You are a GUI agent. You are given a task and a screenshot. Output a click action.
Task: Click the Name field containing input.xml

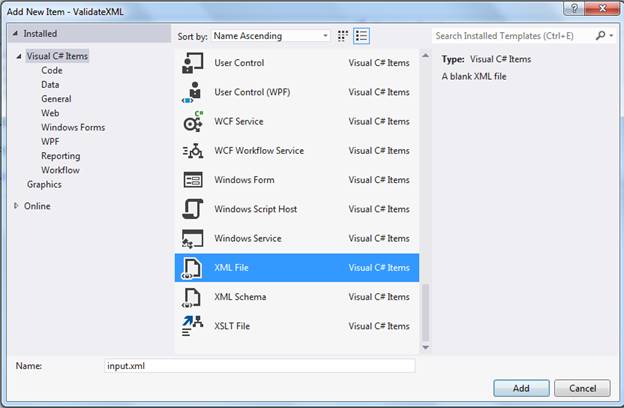tap(259, 366)
